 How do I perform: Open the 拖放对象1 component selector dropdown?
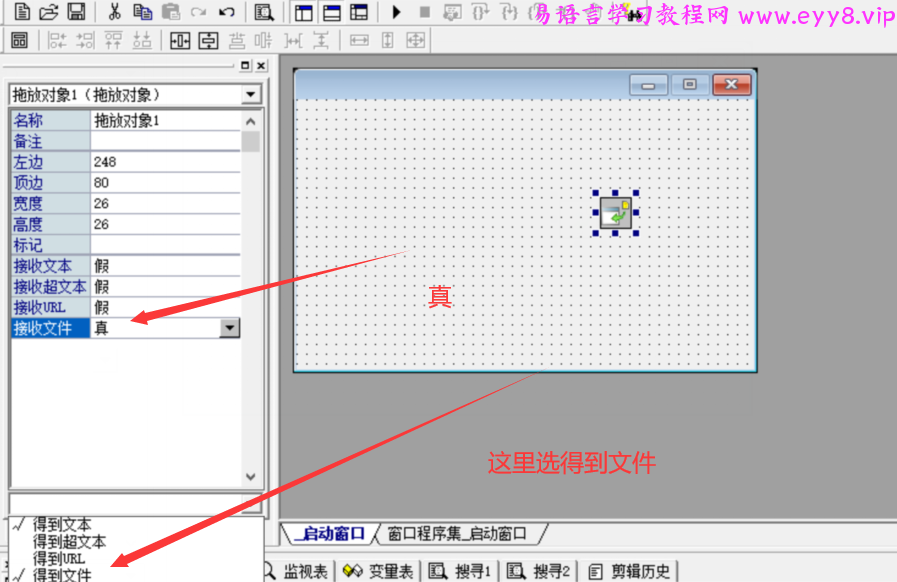(x=251, y=95)
